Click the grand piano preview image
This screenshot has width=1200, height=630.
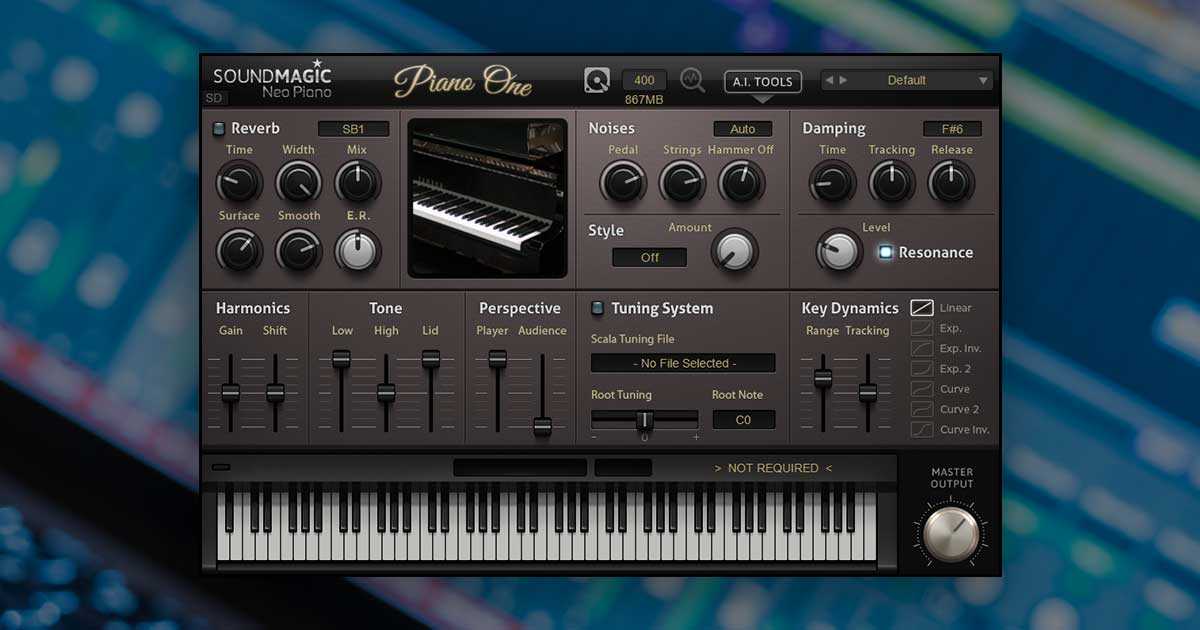488,198
